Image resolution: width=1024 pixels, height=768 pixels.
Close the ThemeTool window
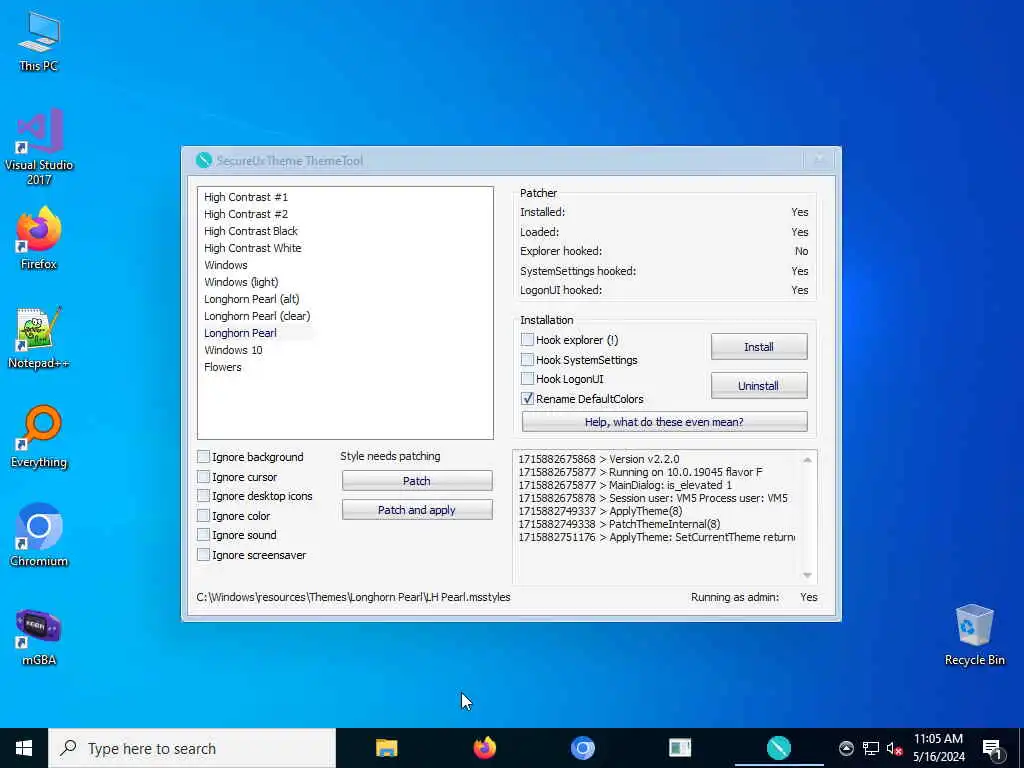[x=819, y=159]
